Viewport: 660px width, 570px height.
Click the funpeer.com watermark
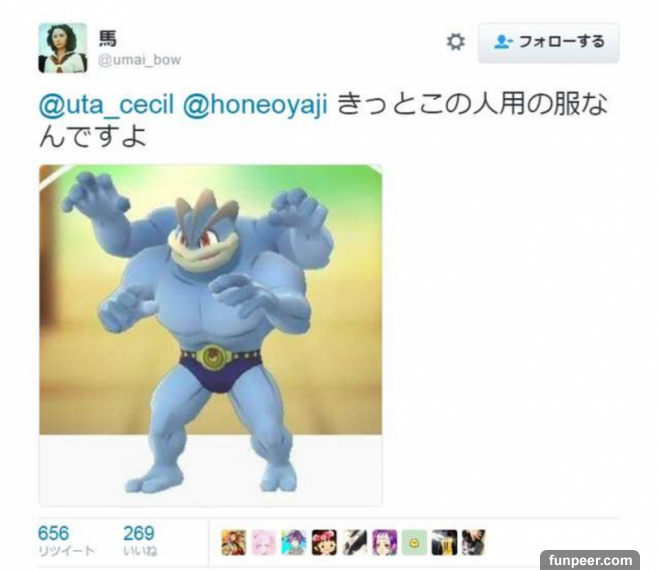point(590,560)
